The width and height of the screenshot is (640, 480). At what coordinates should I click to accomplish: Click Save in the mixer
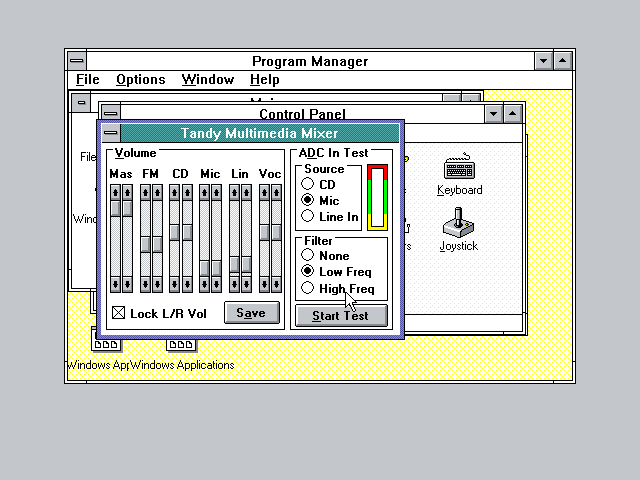coord(252,313)
